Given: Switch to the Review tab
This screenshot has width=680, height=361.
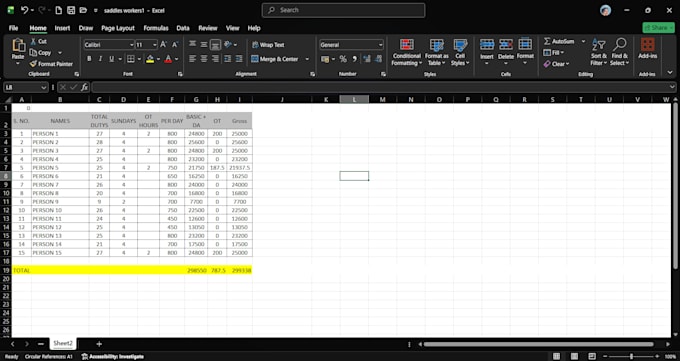Looking at the screenshot, I should coord(208,28).
